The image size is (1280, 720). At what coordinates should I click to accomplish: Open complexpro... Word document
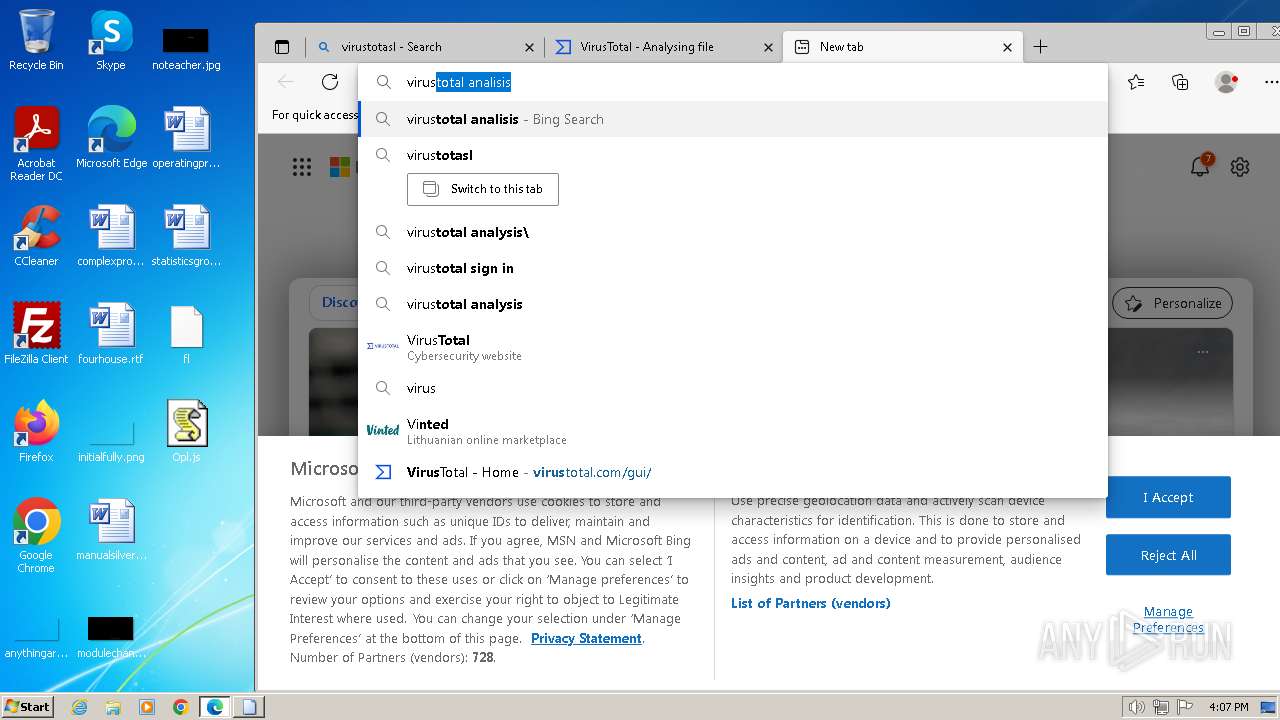coord(111,236)
